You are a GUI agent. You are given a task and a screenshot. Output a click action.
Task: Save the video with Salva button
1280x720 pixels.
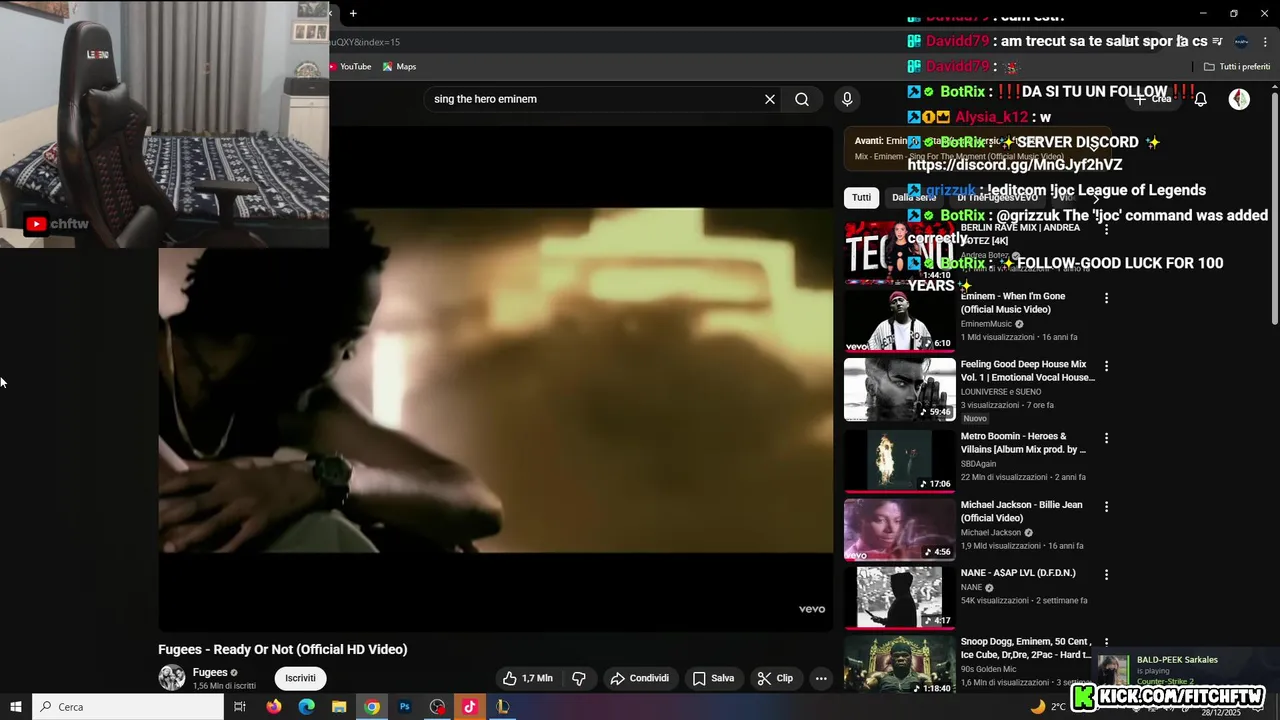[714, 678]
